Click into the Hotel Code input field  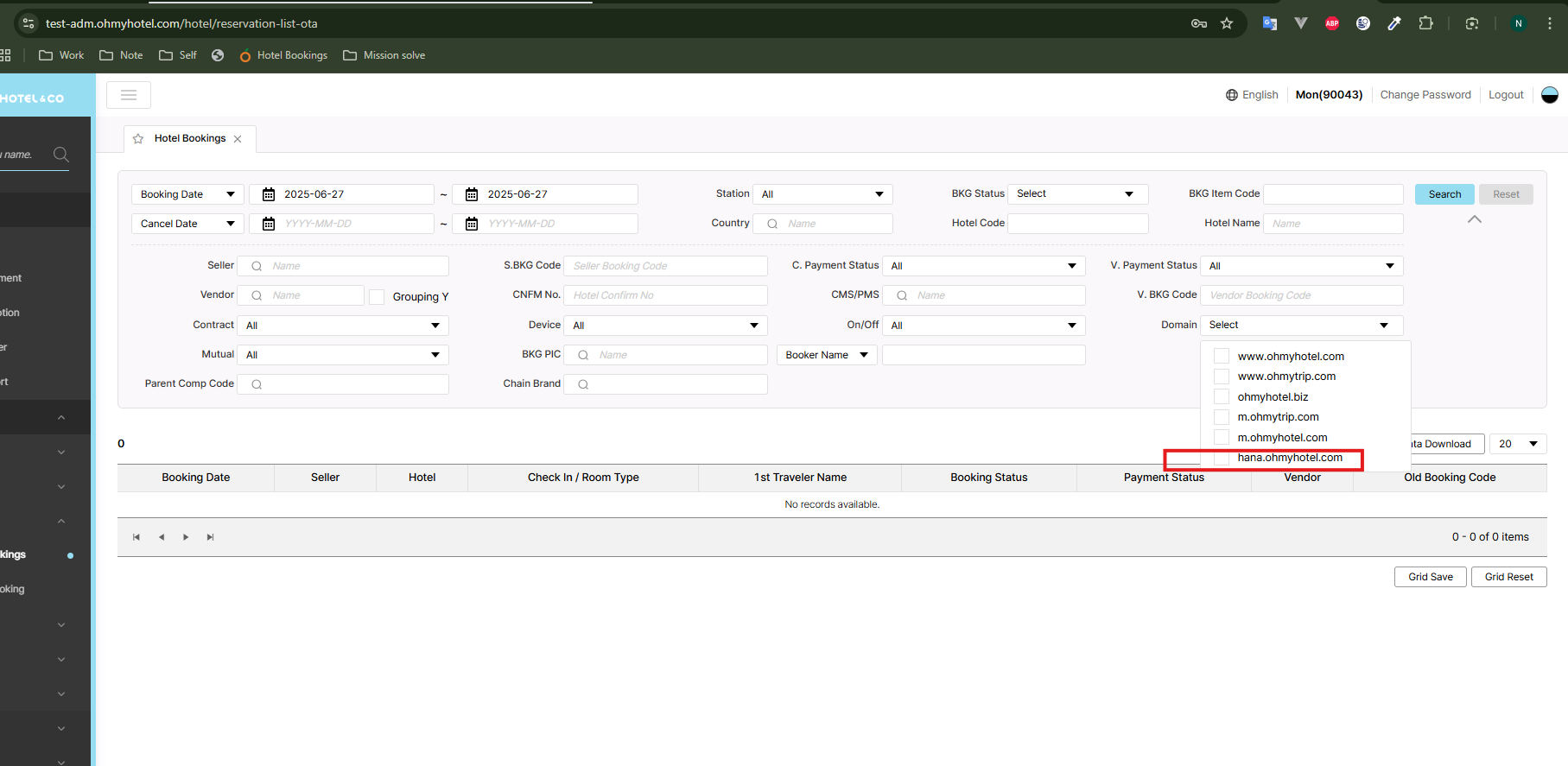[x=1077, y=224]
